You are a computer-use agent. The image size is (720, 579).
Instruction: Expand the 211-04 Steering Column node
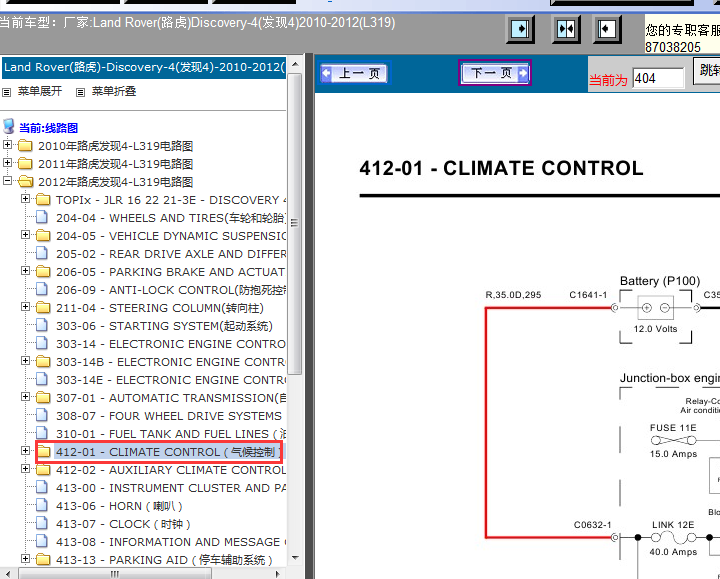[x=26, y=307]
